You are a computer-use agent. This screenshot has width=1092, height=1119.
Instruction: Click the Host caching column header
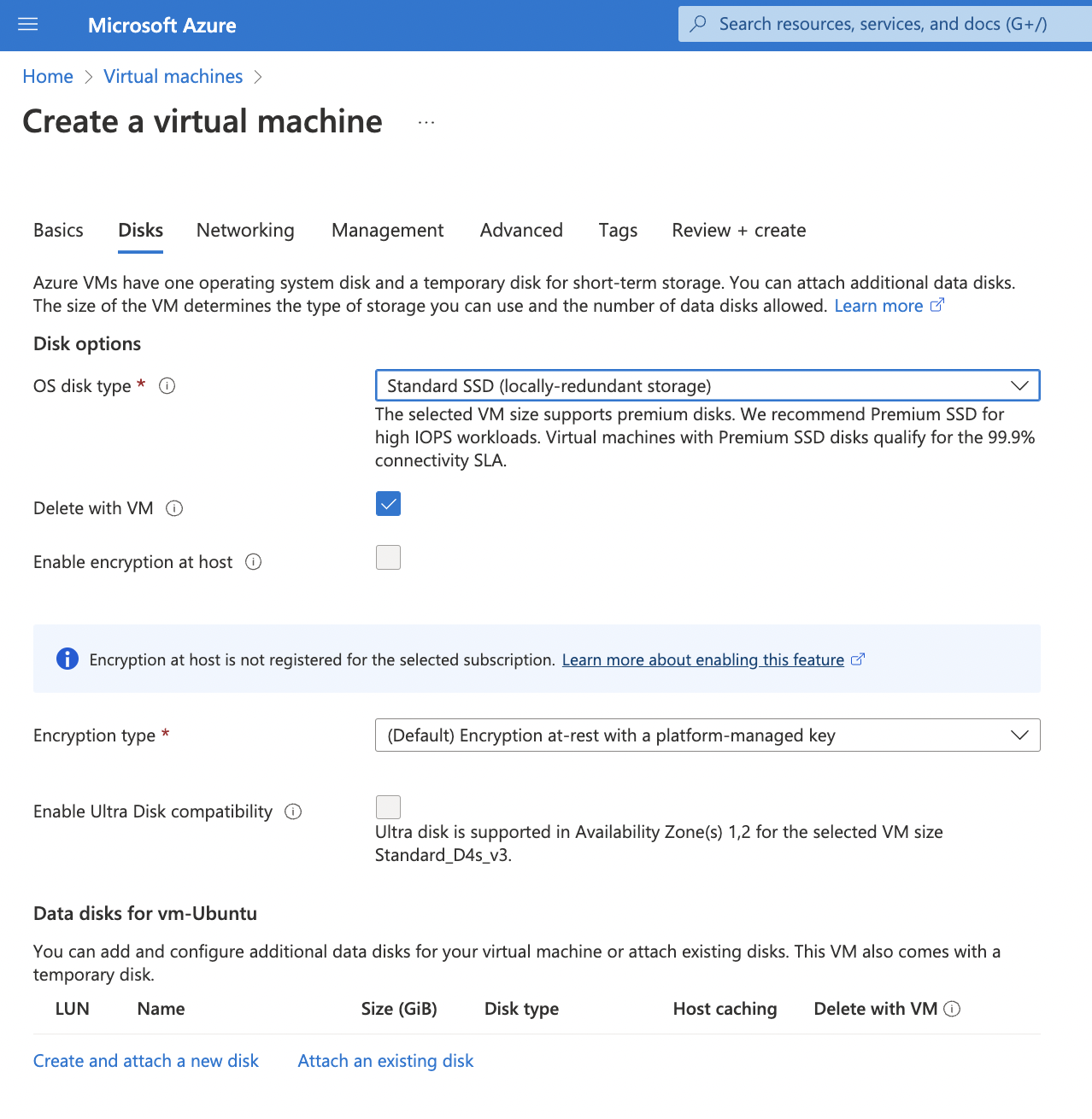[x=725, y=1009]
